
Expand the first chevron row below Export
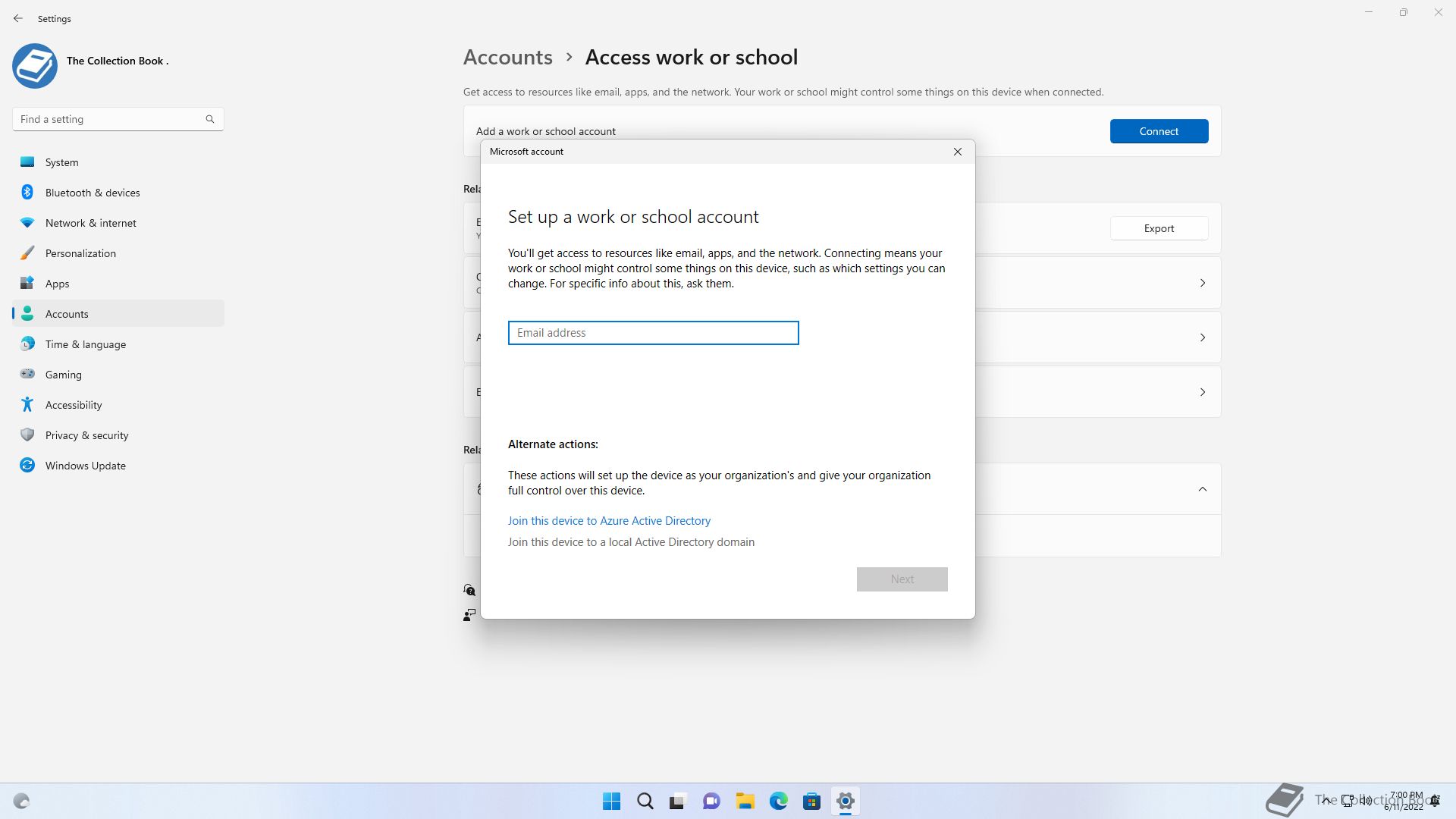(1202, 283)
